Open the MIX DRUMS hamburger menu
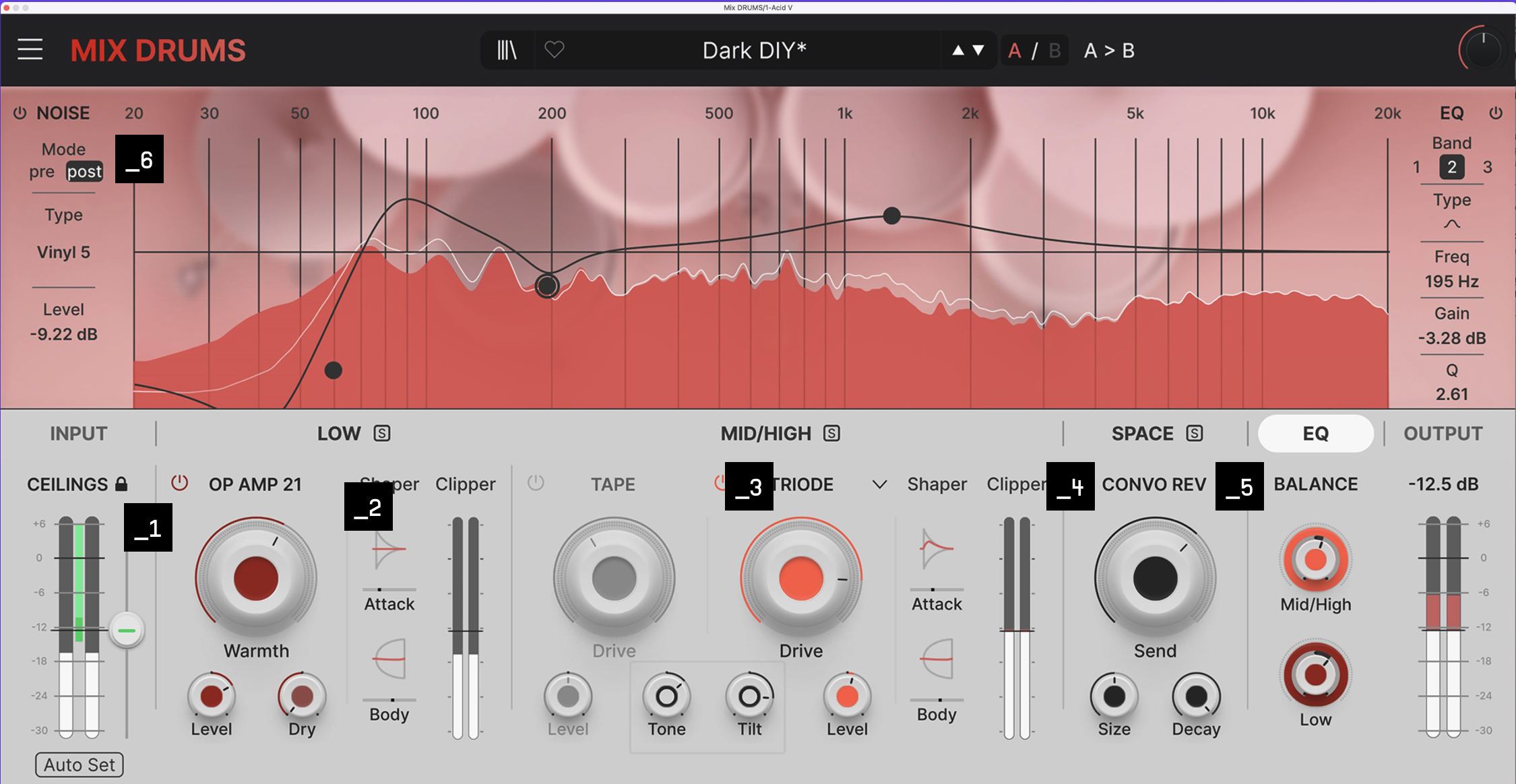The image size is (1516, 784). click(x=30, y=50)
